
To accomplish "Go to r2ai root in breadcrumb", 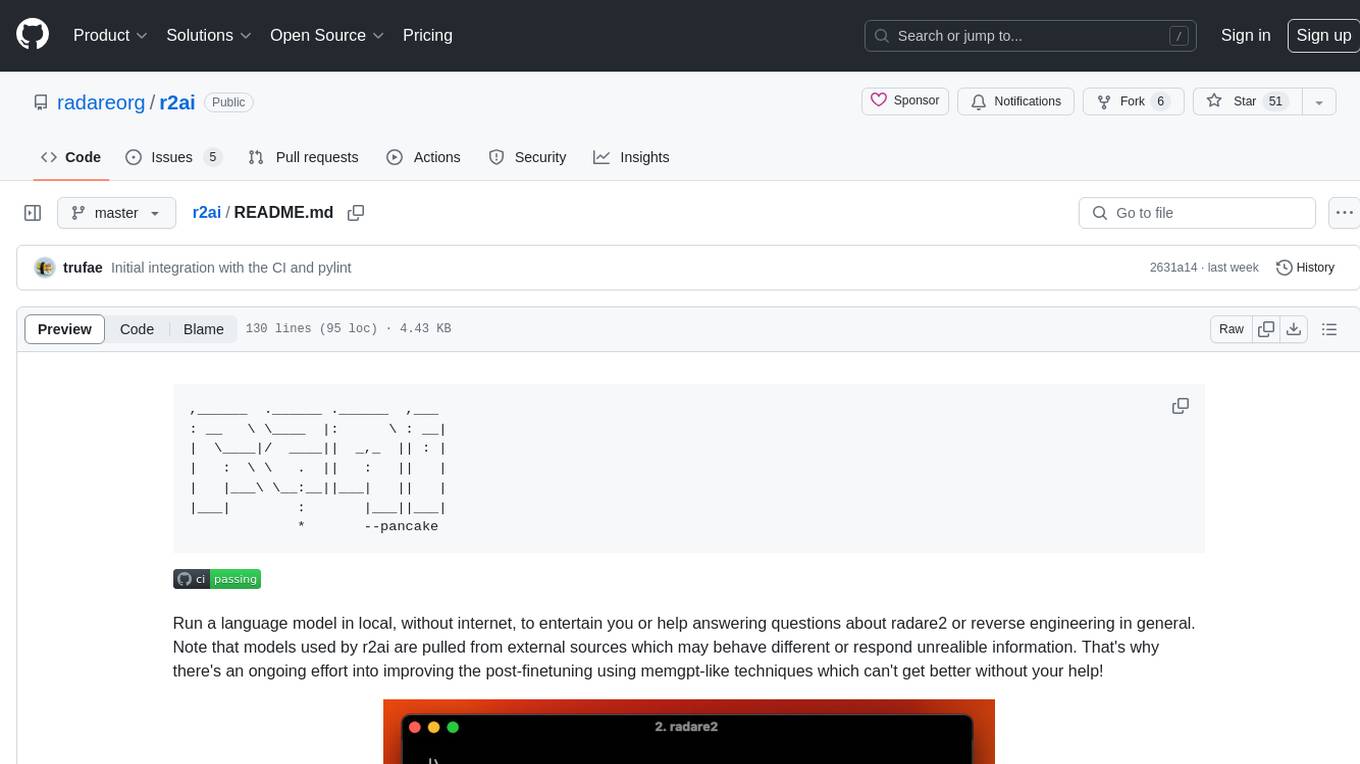I will (x=206, y=212).
